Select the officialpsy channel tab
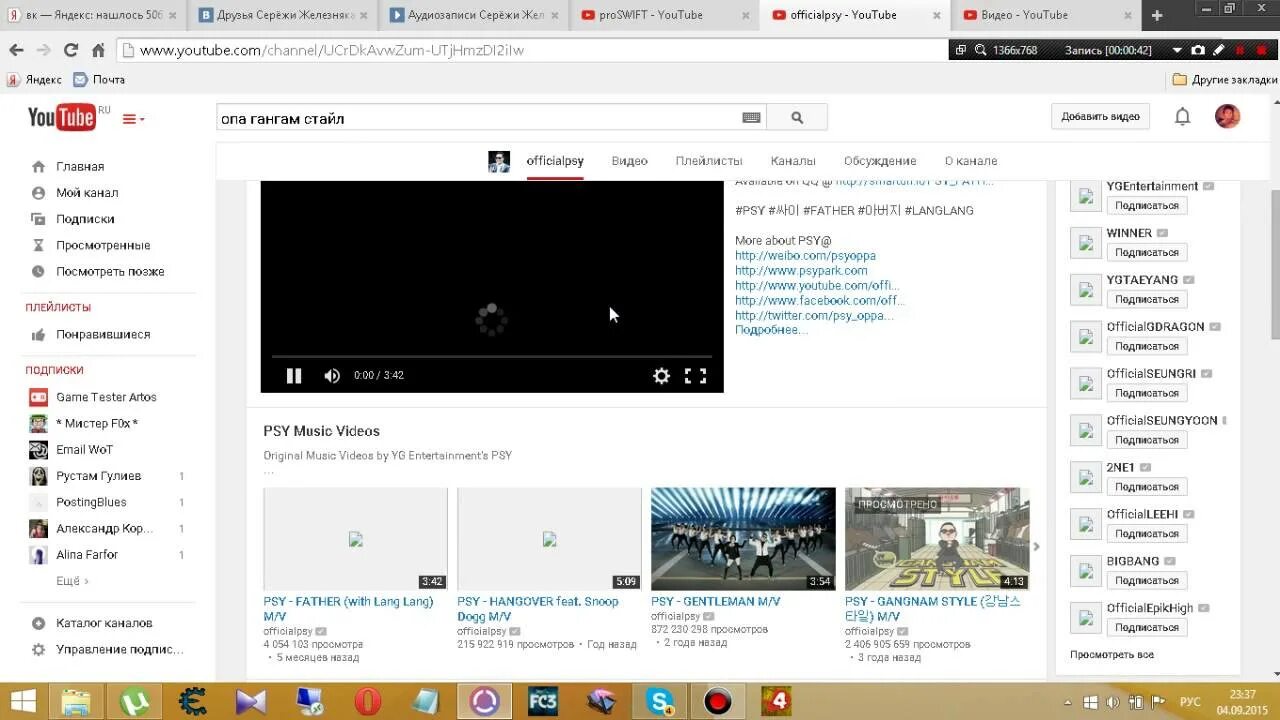Viewport: 1280px width, 720px height. (x=555, y=161)
